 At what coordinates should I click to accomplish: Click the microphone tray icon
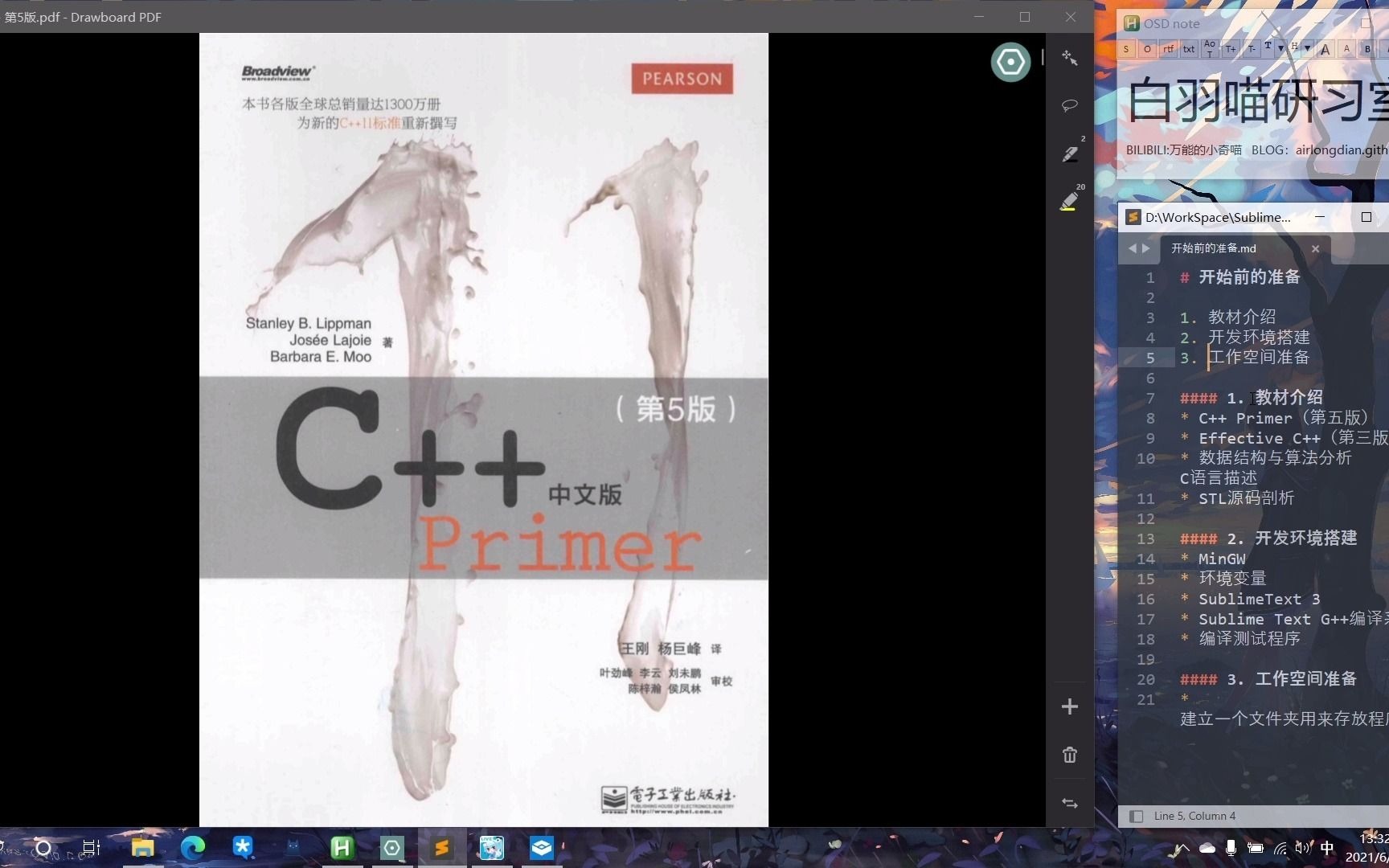(1231, 849)
